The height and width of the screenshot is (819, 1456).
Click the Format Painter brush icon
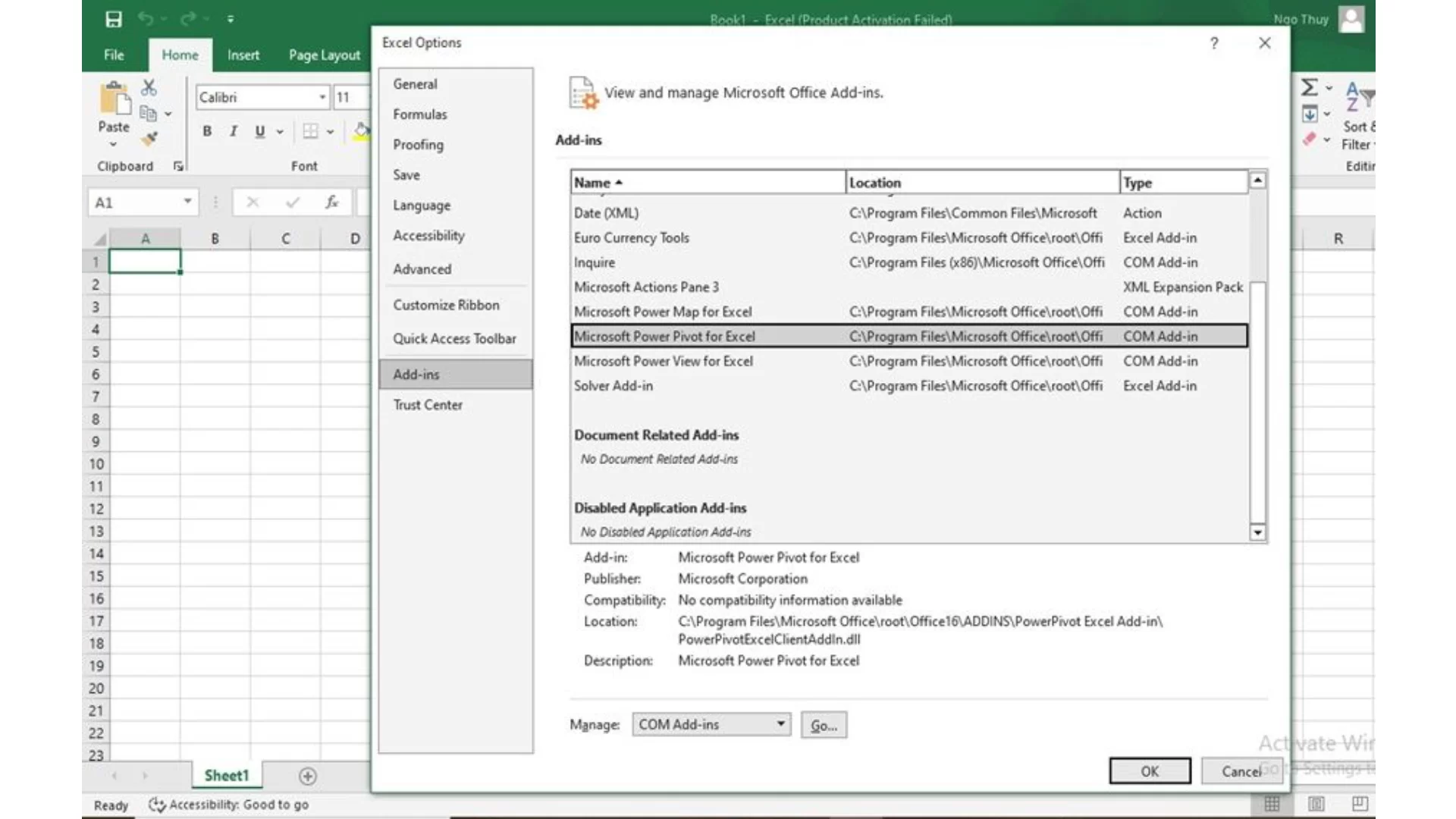pos(149,139)
